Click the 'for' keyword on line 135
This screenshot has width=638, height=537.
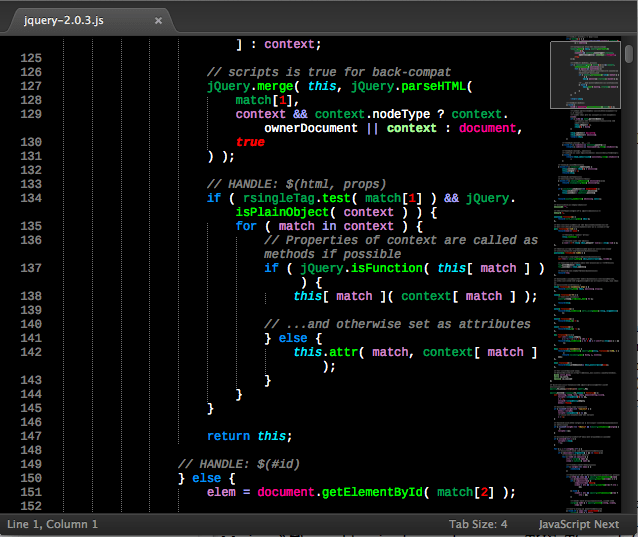[246, 226]
